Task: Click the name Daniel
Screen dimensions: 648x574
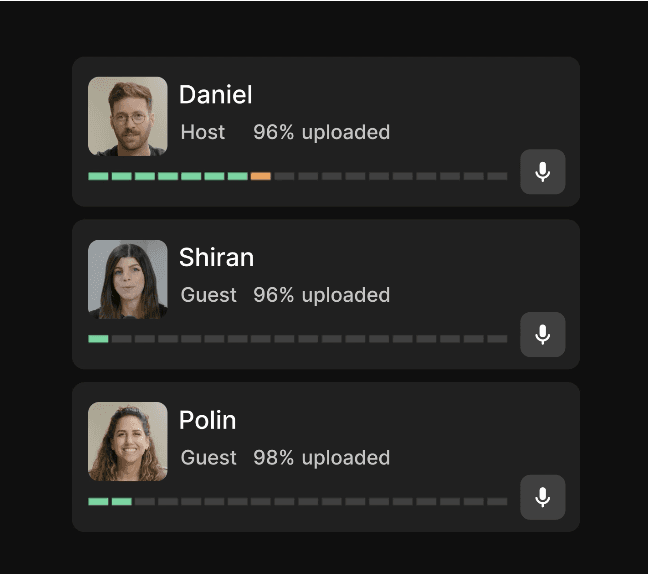Action: coord(215,95)
